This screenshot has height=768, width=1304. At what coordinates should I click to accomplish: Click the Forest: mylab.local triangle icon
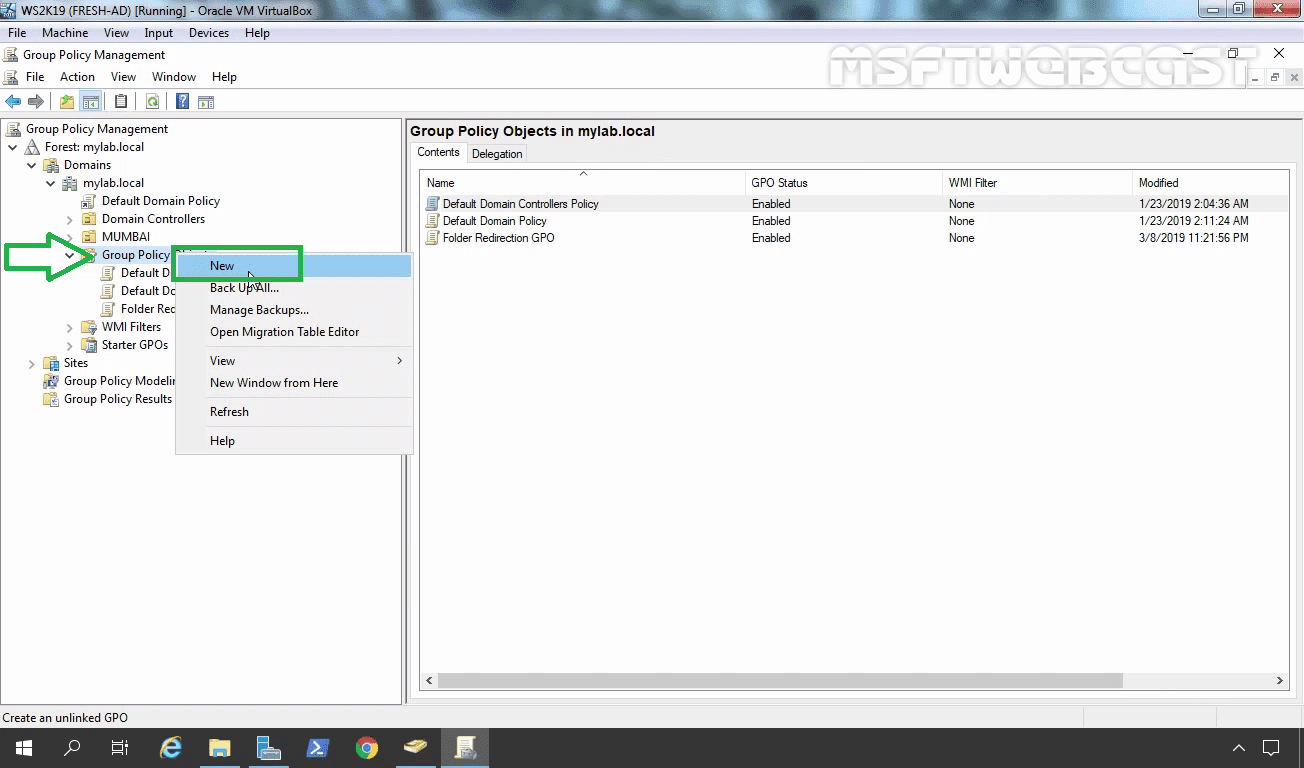coord(32,147)
